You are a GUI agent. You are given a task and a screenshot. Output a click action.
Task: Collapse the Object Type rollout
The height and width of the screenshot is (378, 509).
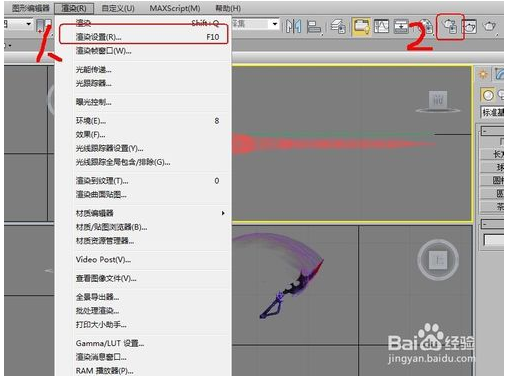492,131
